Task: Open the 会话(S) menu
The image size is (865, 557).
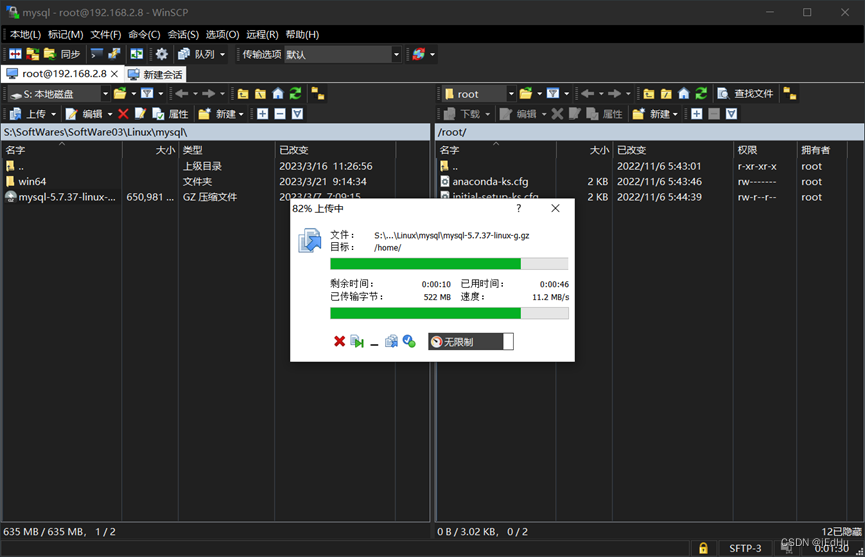Action: point(183,35)
